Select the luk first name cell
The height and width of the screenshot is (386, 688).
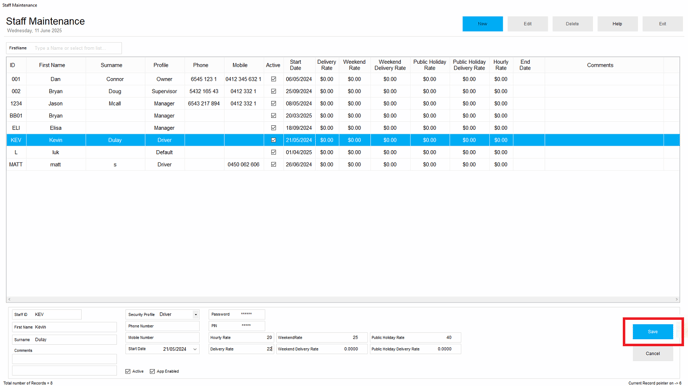(56, 152)
